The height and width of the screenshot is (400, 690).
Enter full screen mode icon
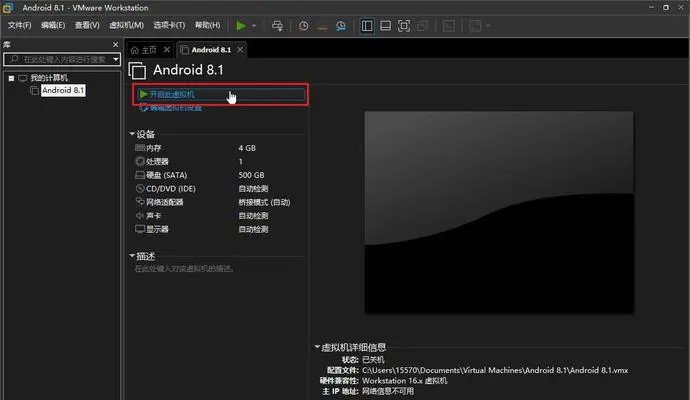[x=404, y=26]
